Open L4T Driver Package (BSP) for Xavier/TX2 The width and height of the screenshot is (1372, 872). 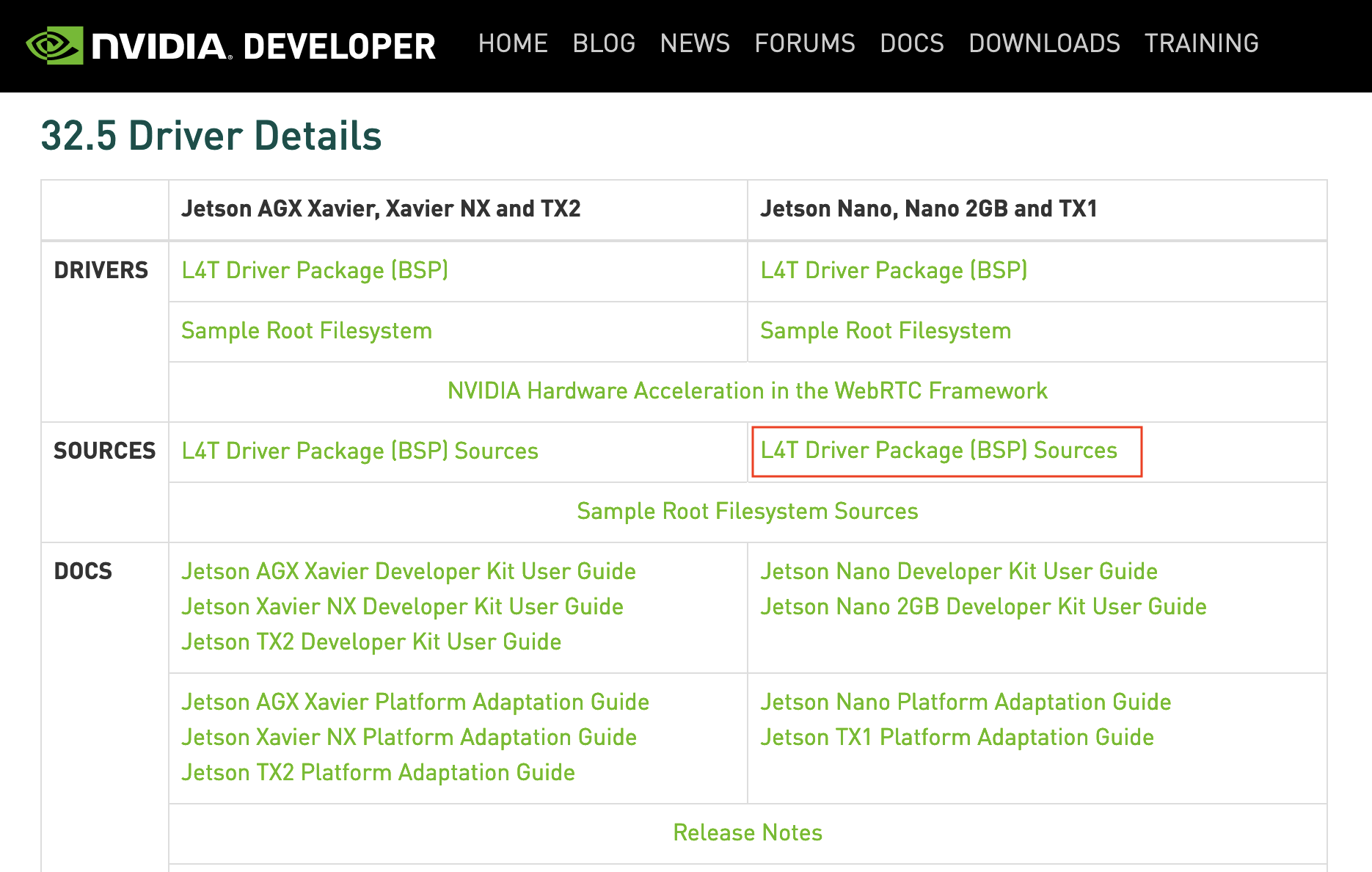[x=315, y=270]
